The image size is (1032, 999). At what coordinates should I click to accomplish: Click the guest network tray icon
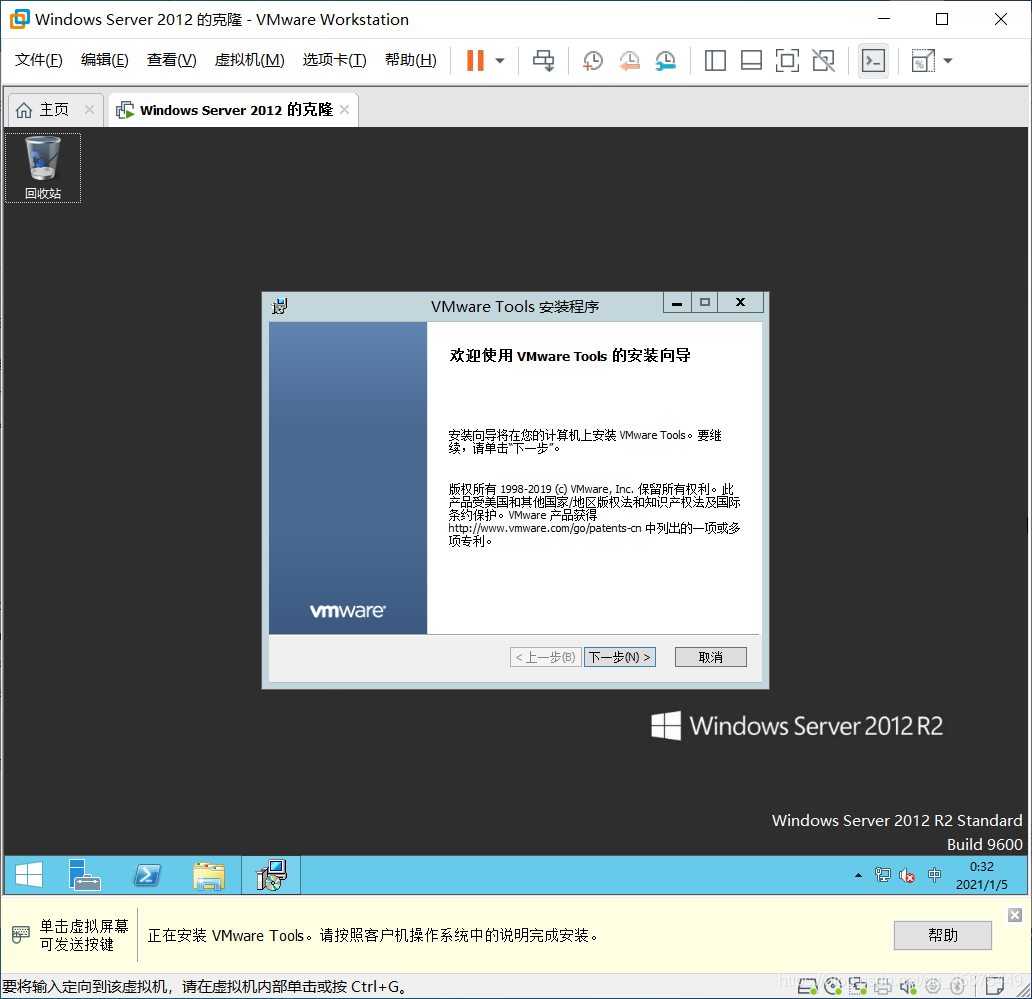click(x=883, y=875)
